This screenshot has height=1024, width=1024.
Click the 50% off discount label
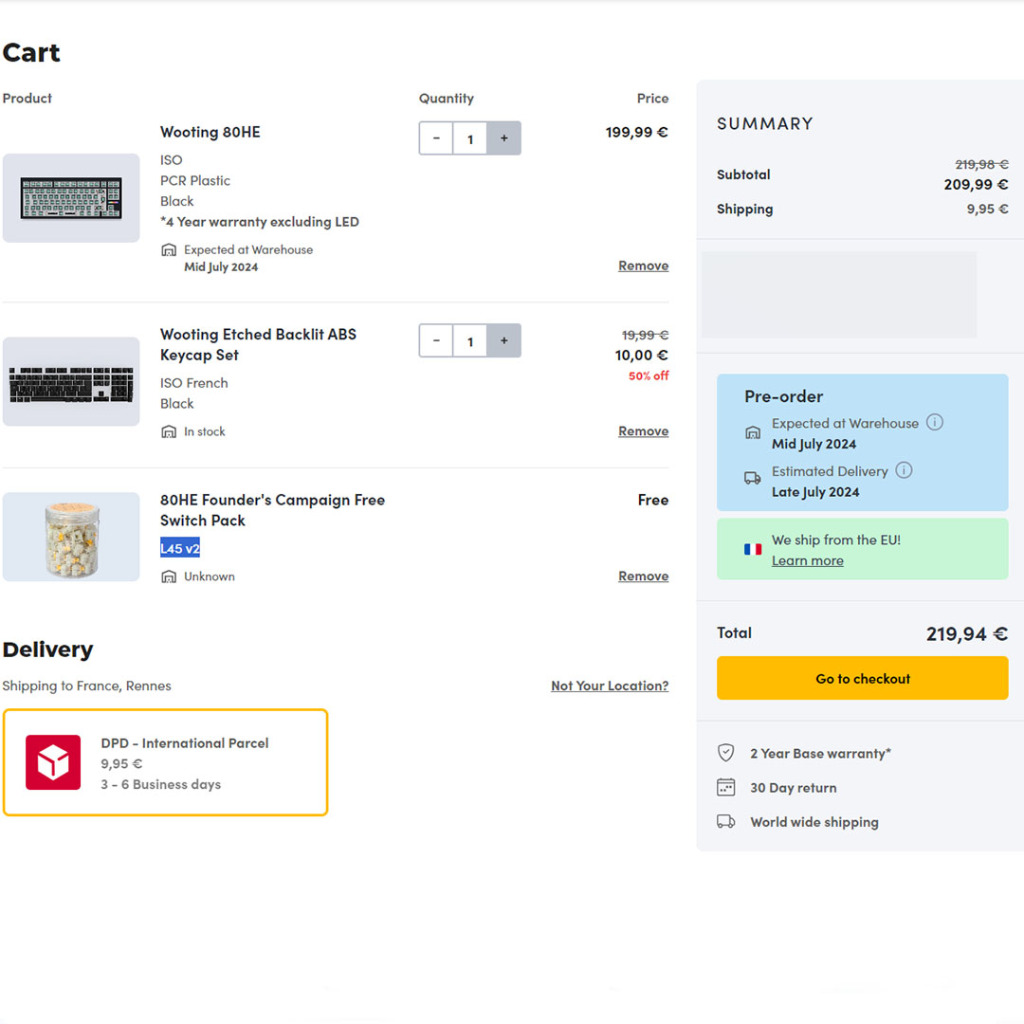648,376
